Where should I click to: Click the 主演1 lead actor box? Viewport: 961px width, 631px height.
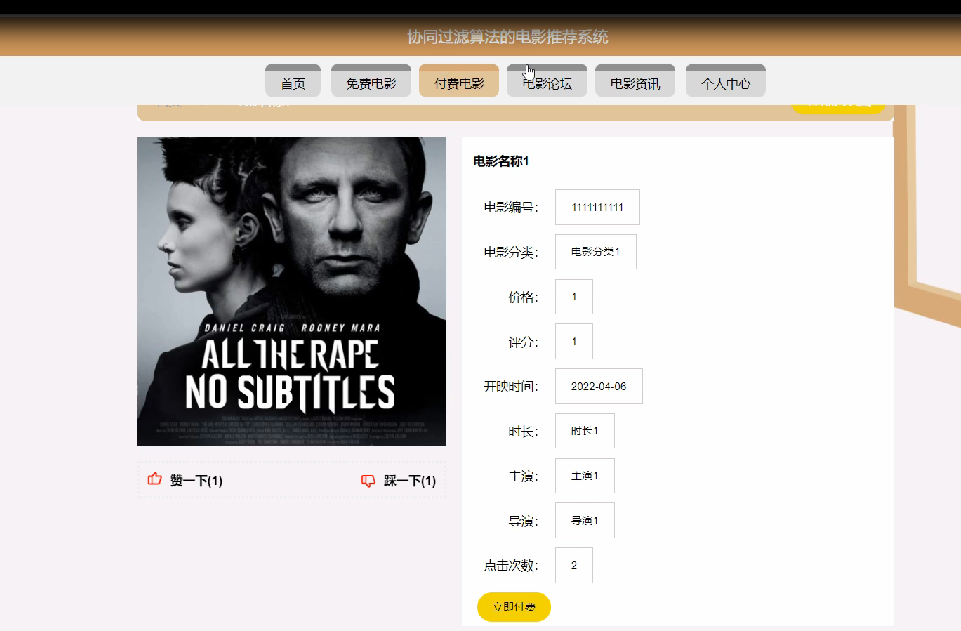point(585,475)
